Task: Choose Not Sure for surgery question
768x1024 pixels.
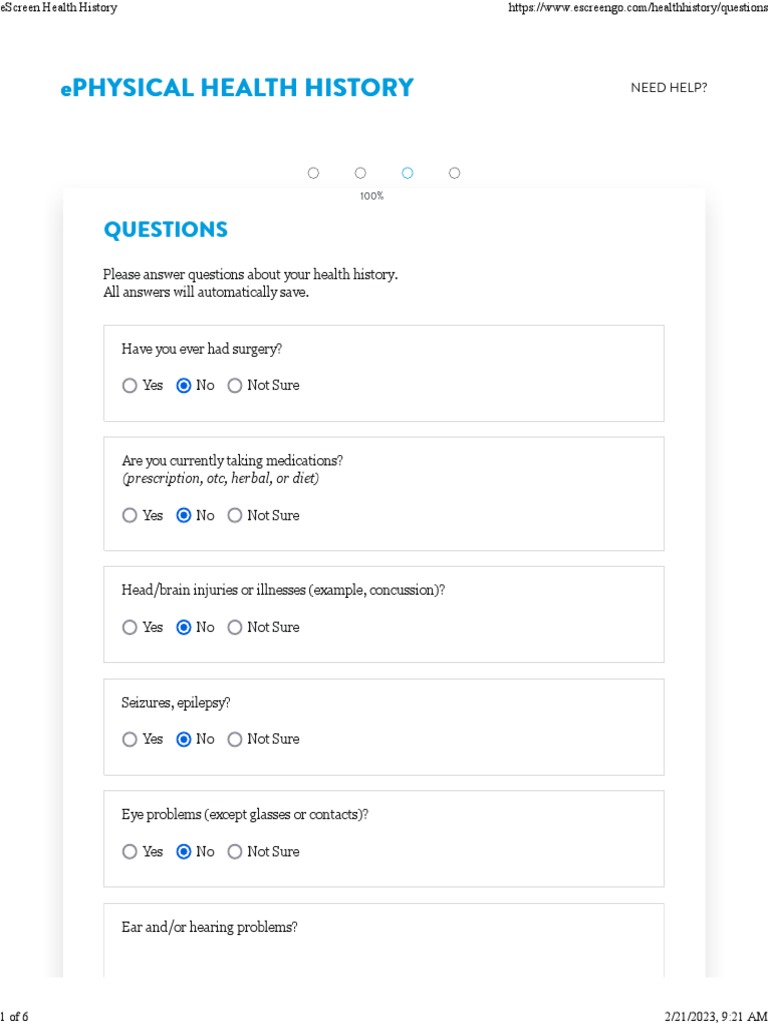Action: click(x=235, y=386)
